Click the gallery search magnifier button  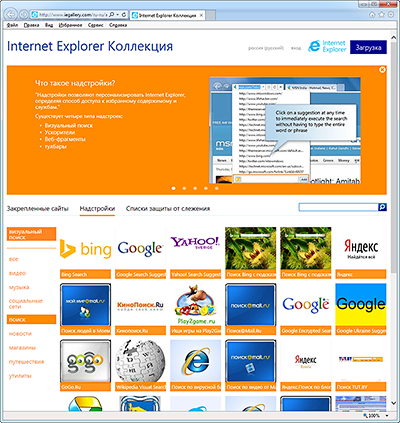pos(382,207)
